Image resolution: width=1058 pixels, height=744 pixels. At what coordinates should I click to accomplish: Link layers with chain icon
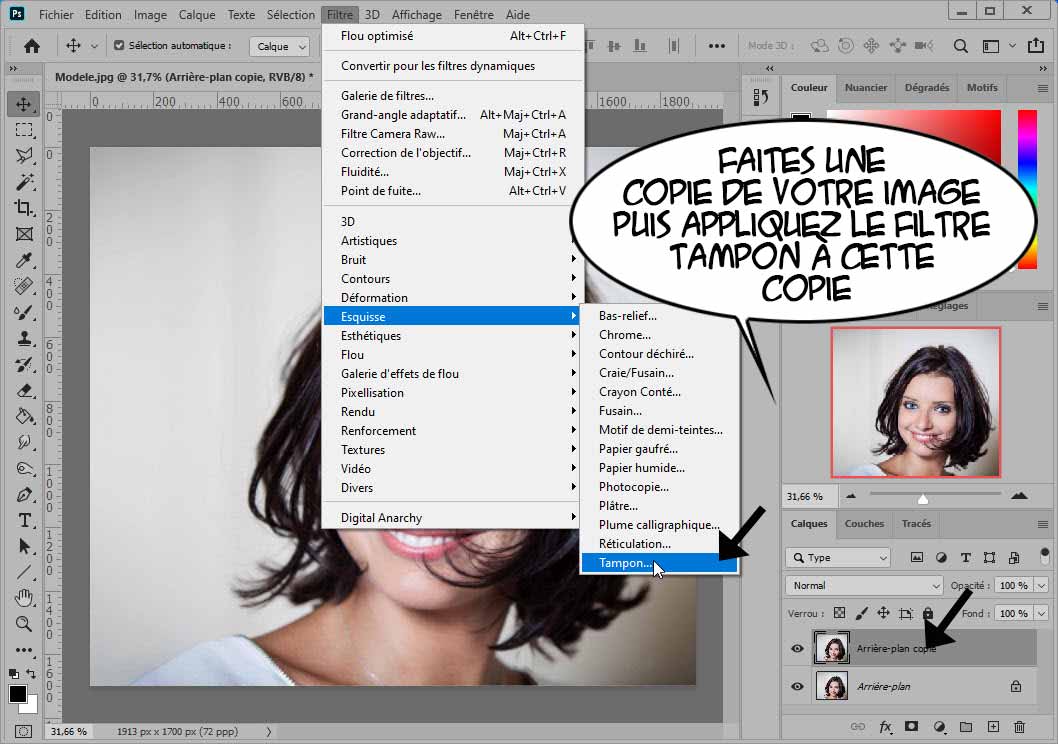(x=858, y=726)
